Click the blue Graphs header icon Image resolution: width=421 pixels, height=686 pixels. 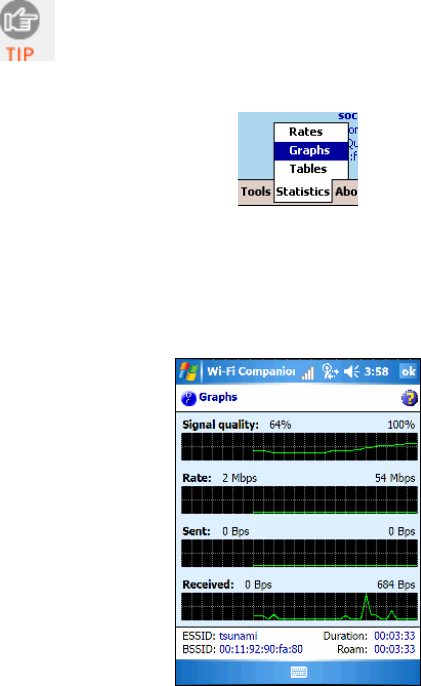pyautogui.click(x=189, y=398)
